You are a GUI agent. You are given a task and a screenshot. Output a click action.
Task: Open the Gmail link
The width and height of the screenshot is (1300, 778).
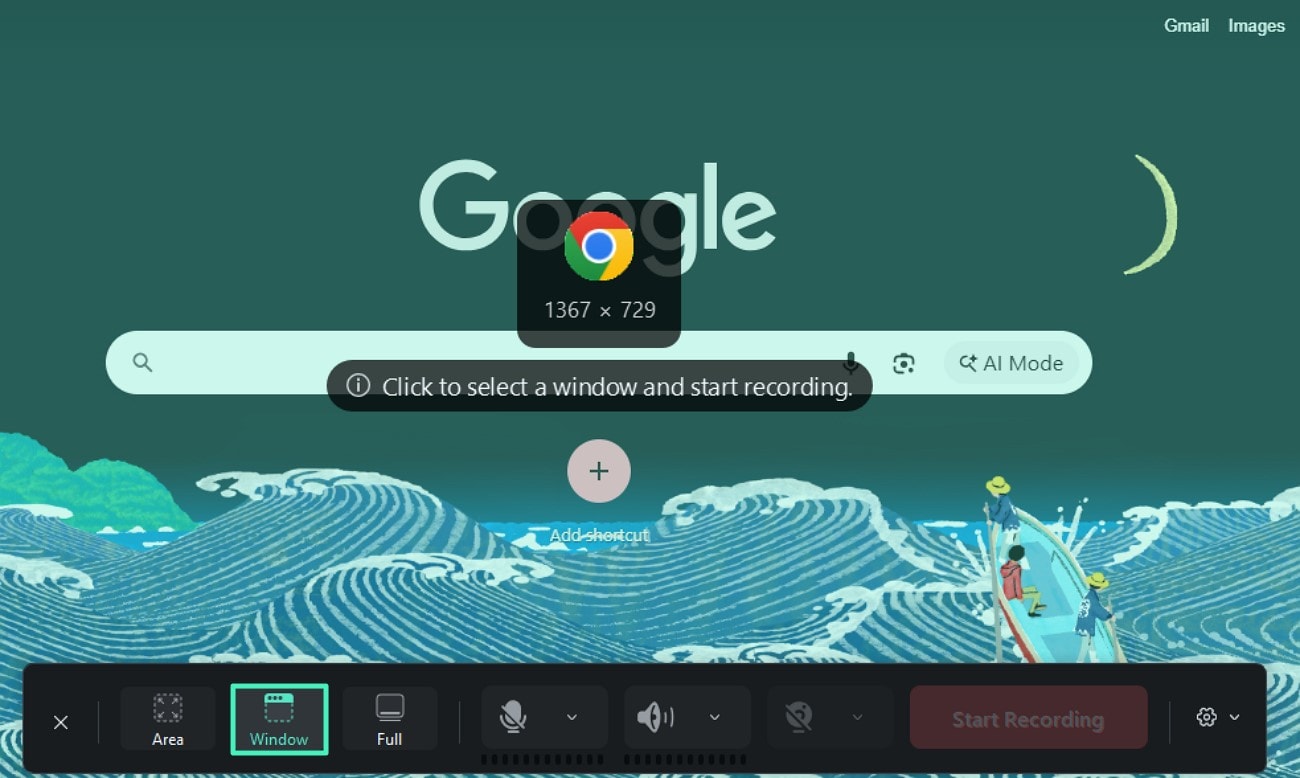[x=1187, y=26]
